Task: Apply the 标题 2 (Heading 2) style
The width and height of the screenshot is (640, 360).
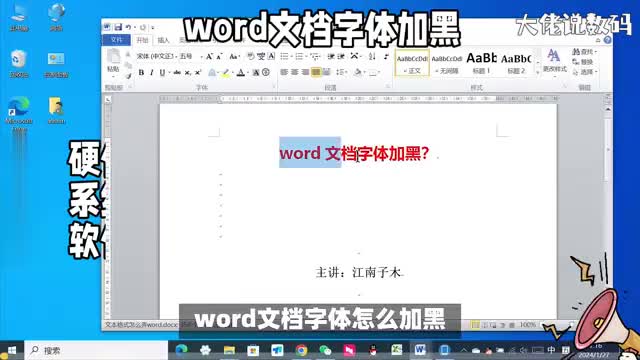Action: pyautogui.click(x=516, y=63)
